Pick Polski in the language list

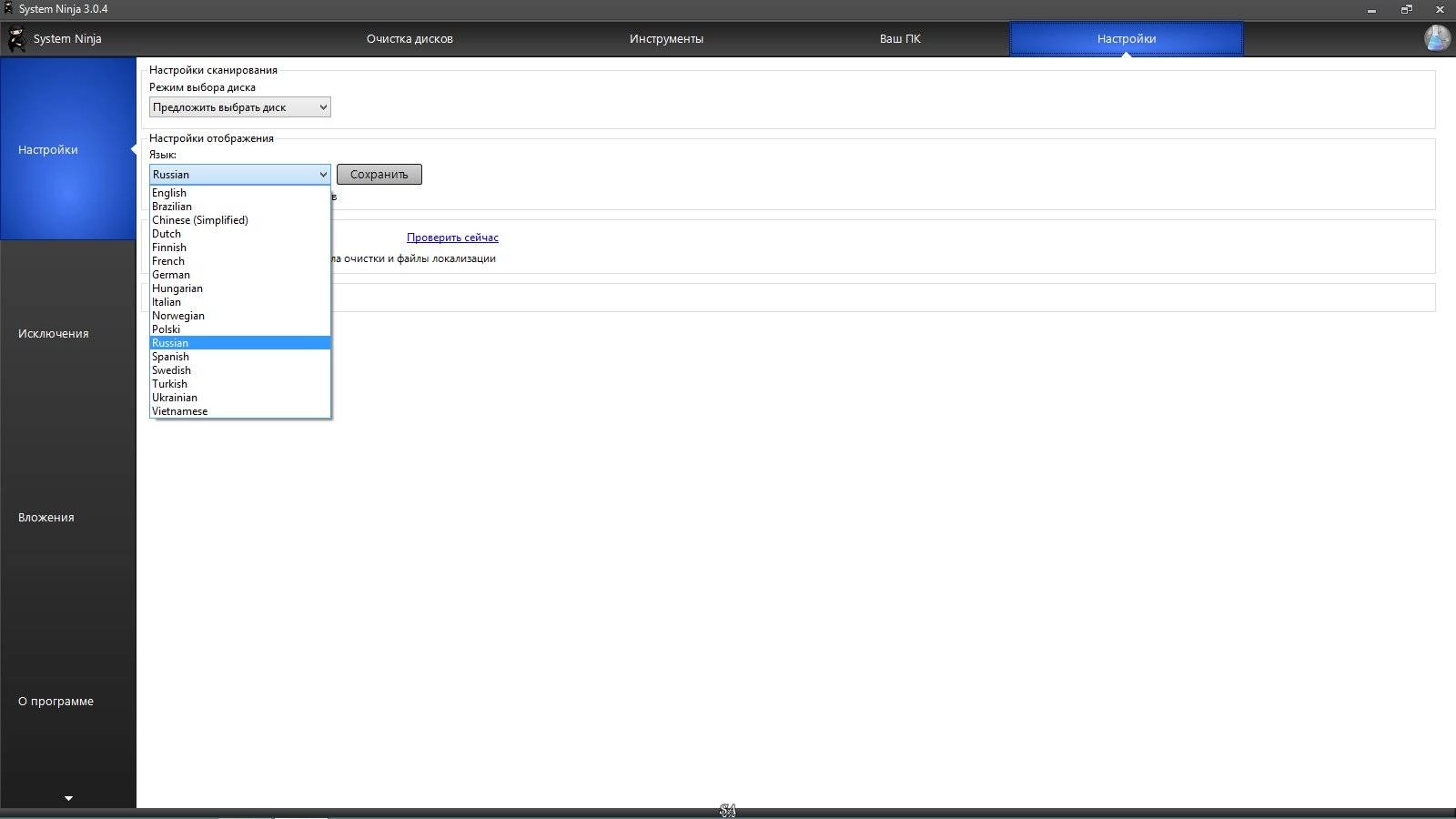(239, 329)
